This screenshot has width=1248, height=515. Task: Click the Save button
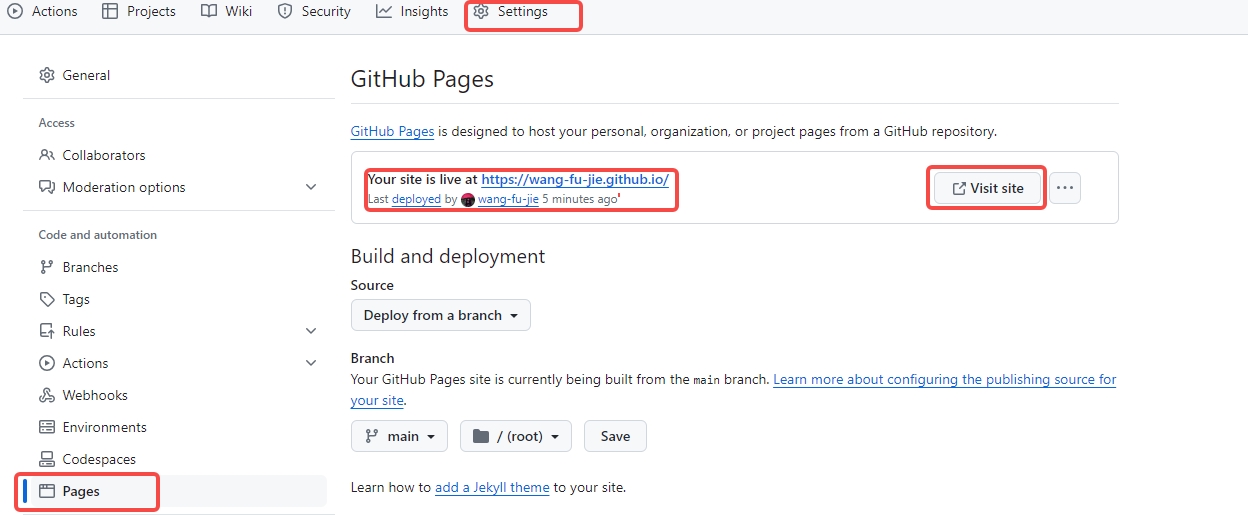615,436
